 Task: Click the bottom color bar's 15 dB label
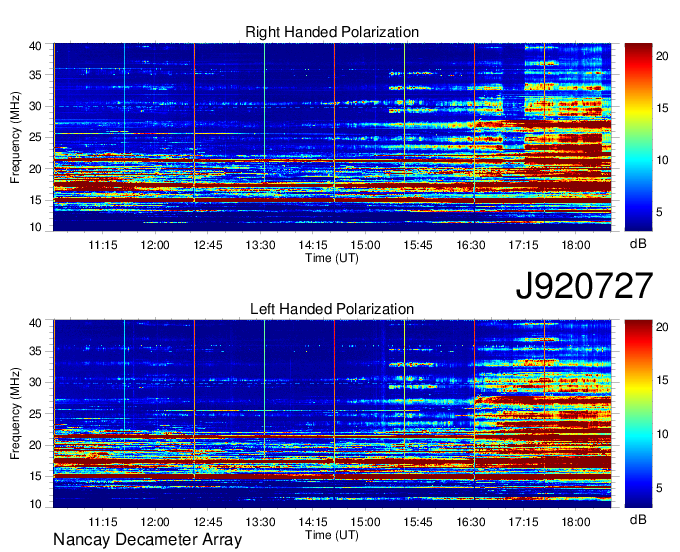pos(662,380)
